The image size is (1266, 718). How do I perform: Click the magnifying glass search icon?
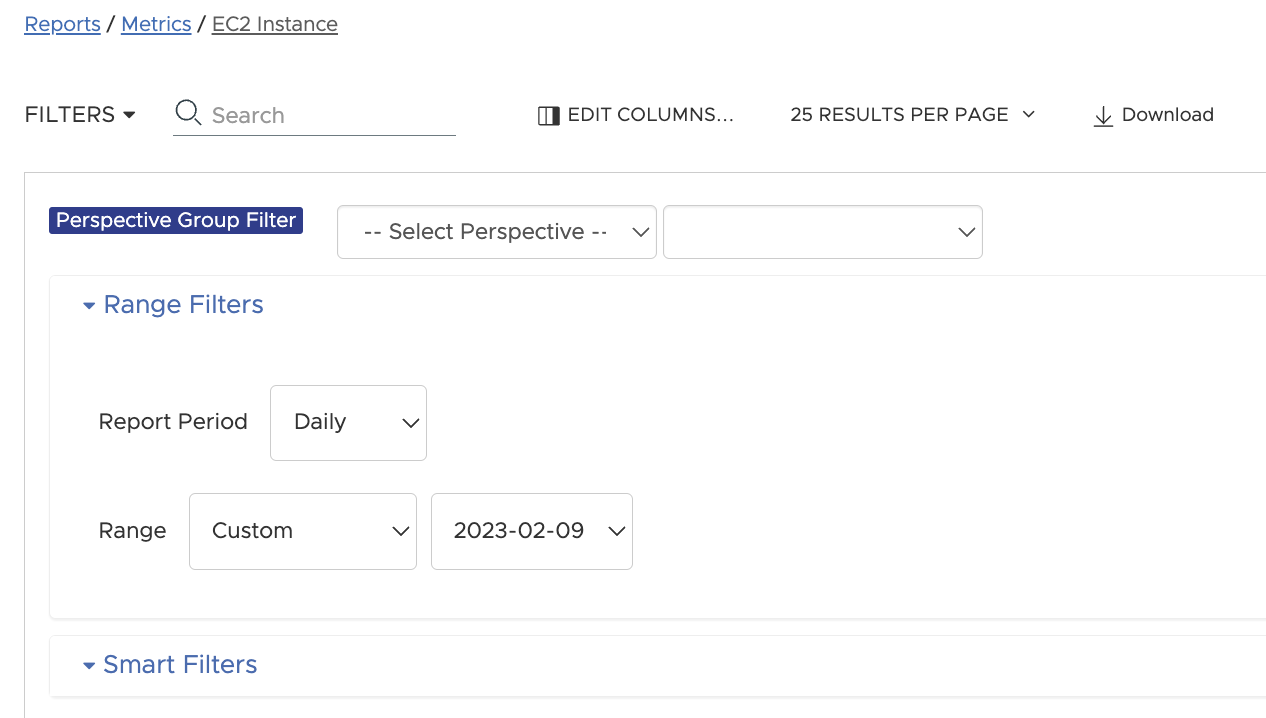click(187, 113)
